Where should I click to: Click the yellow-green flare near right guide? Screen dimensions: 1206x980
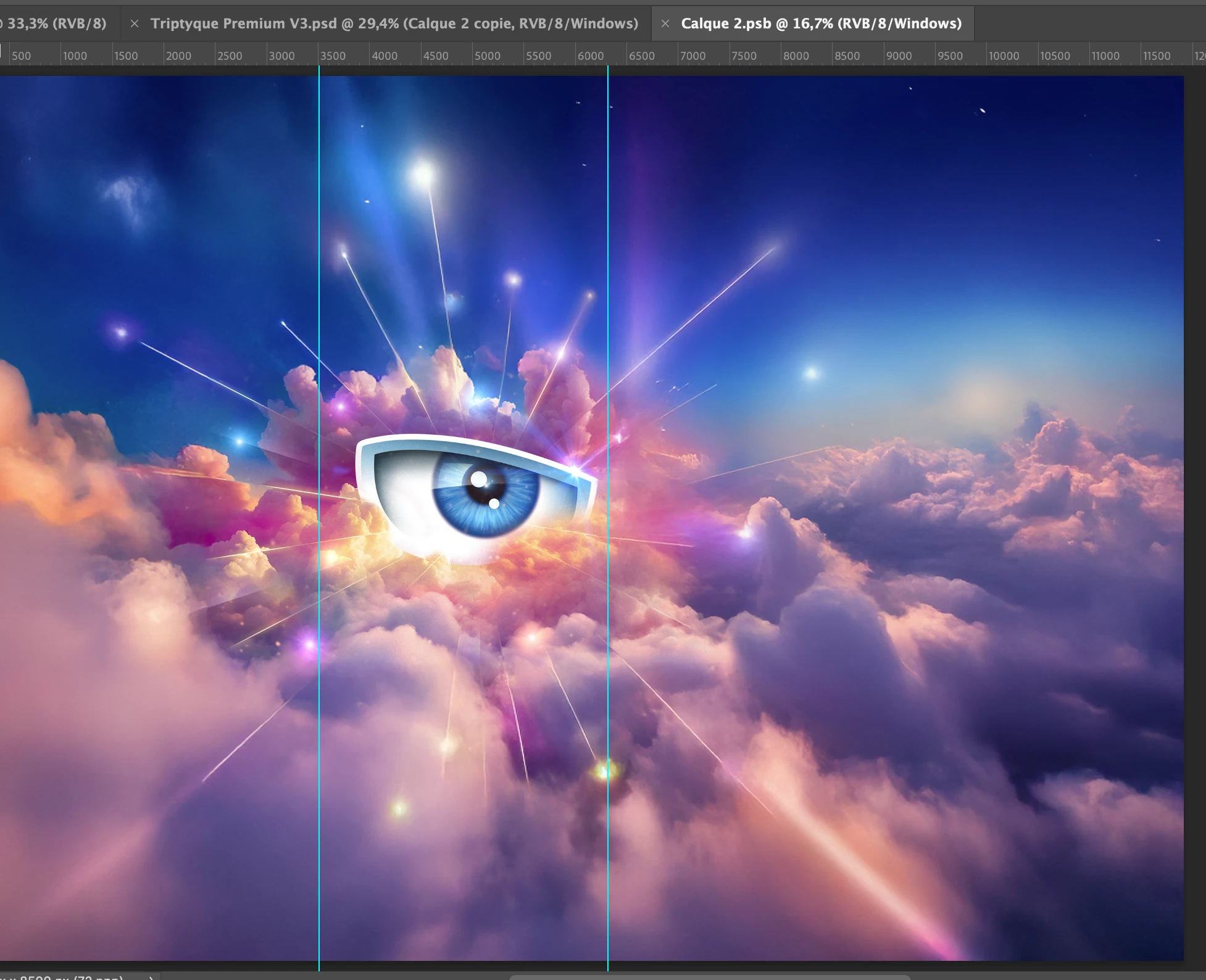(604, 771)
